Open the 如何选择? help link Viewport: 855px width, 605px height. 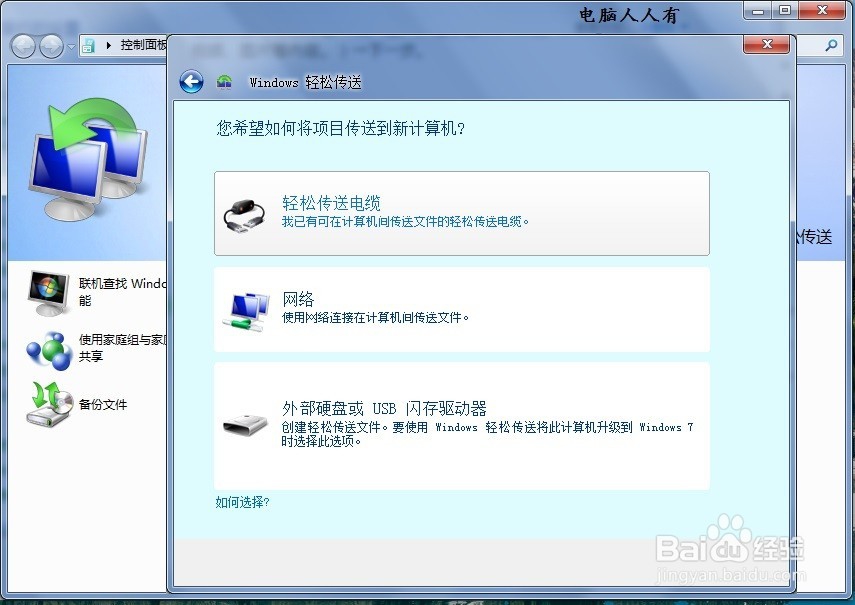(x=242, y=502)
